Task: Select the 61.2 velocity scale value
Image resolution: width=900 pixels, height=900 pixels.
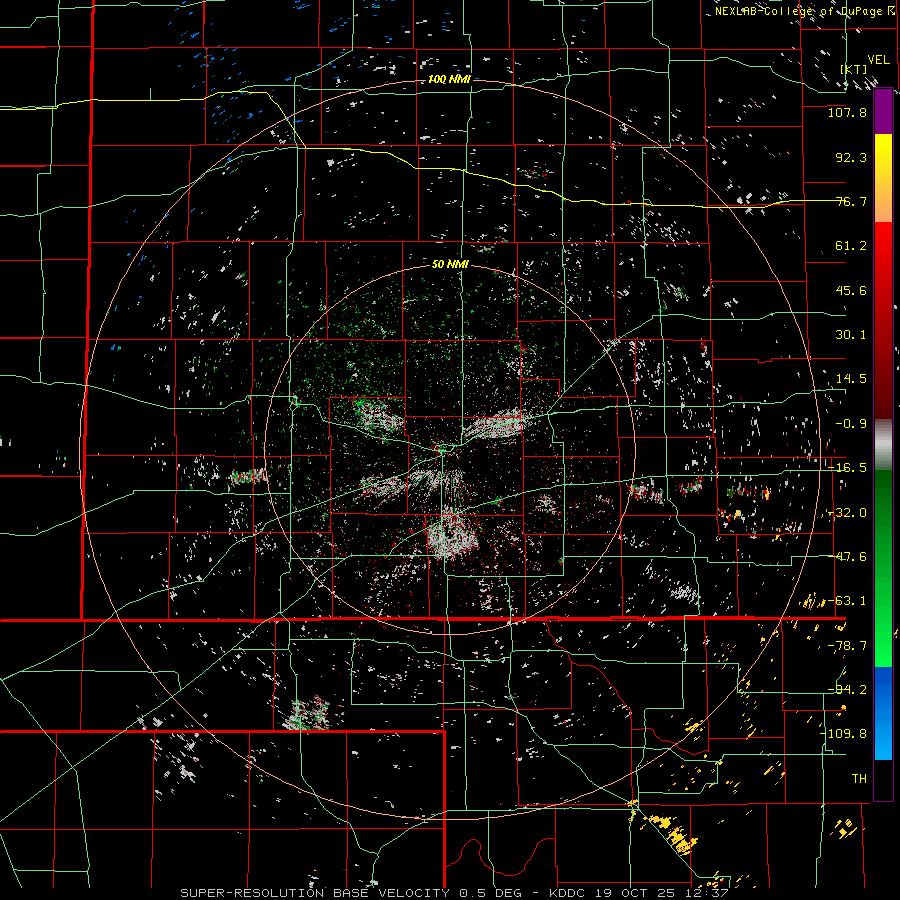Action: [851, 246]
